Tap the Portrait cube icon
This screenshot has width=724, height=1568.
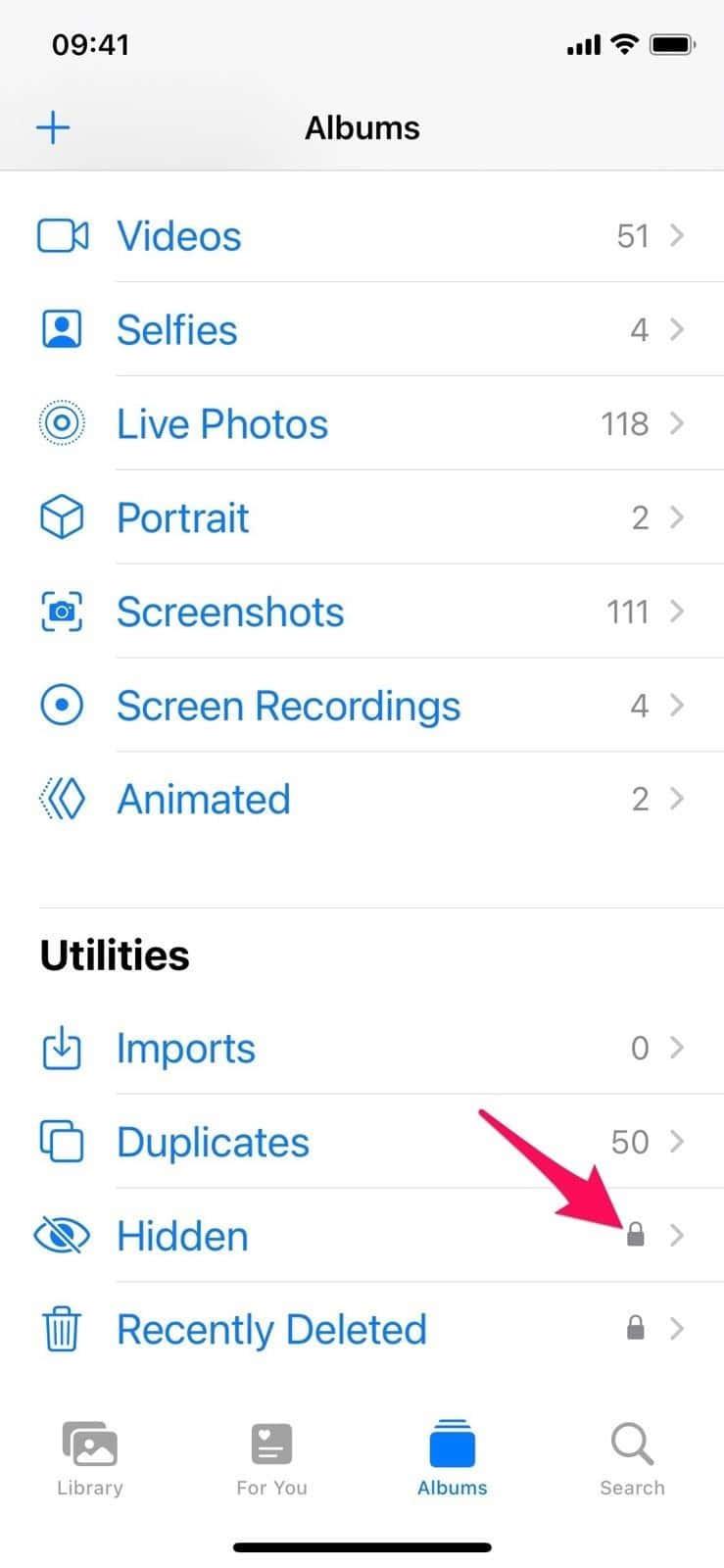[x=62, y=517]
